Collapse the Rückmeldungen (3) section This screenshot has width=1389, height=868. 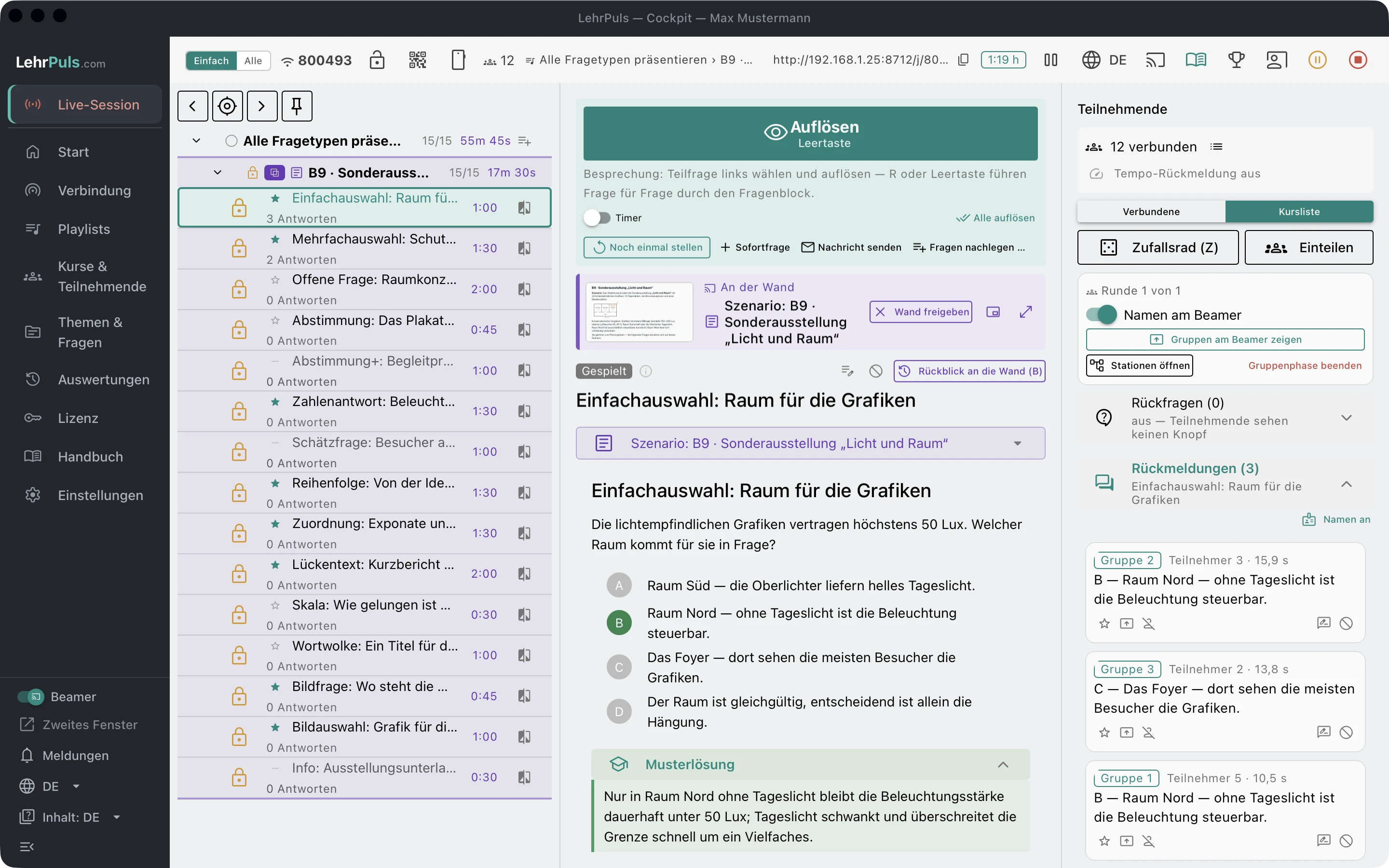[1346, 484]
